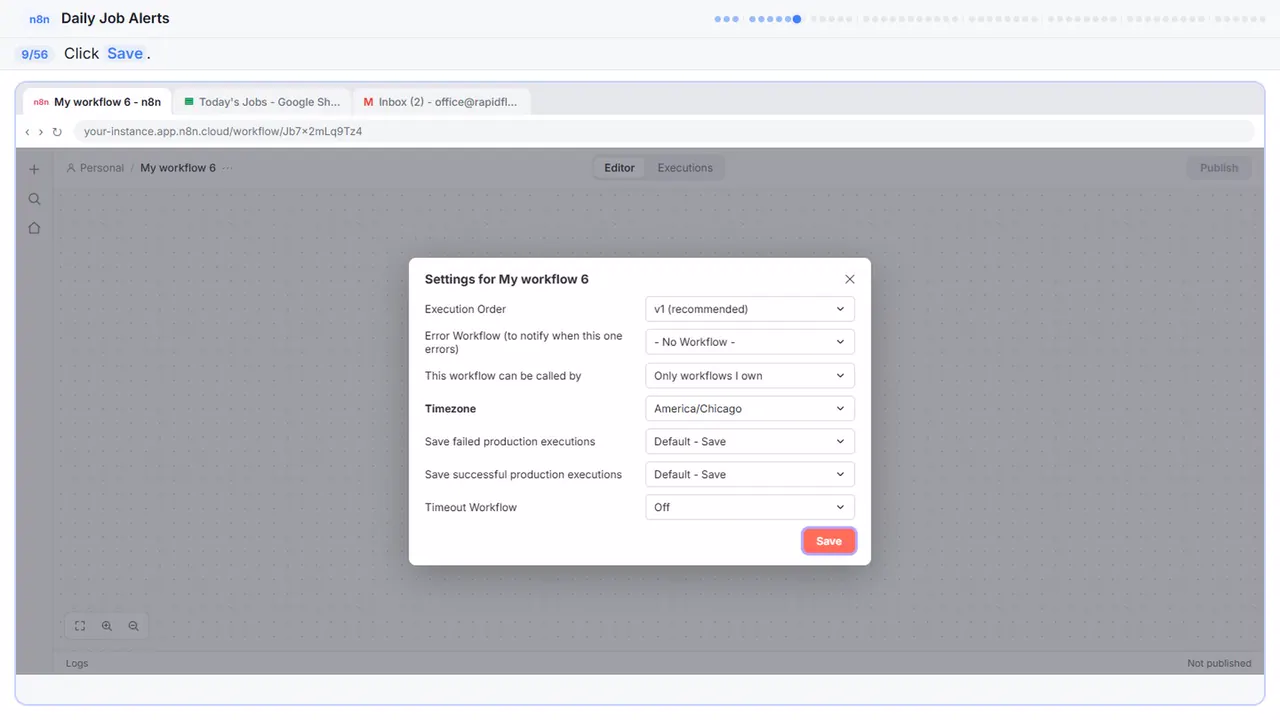Screen dimensions: 1280x720
Task: Open the Personal breadcrumb link
Action: (95, 168)
